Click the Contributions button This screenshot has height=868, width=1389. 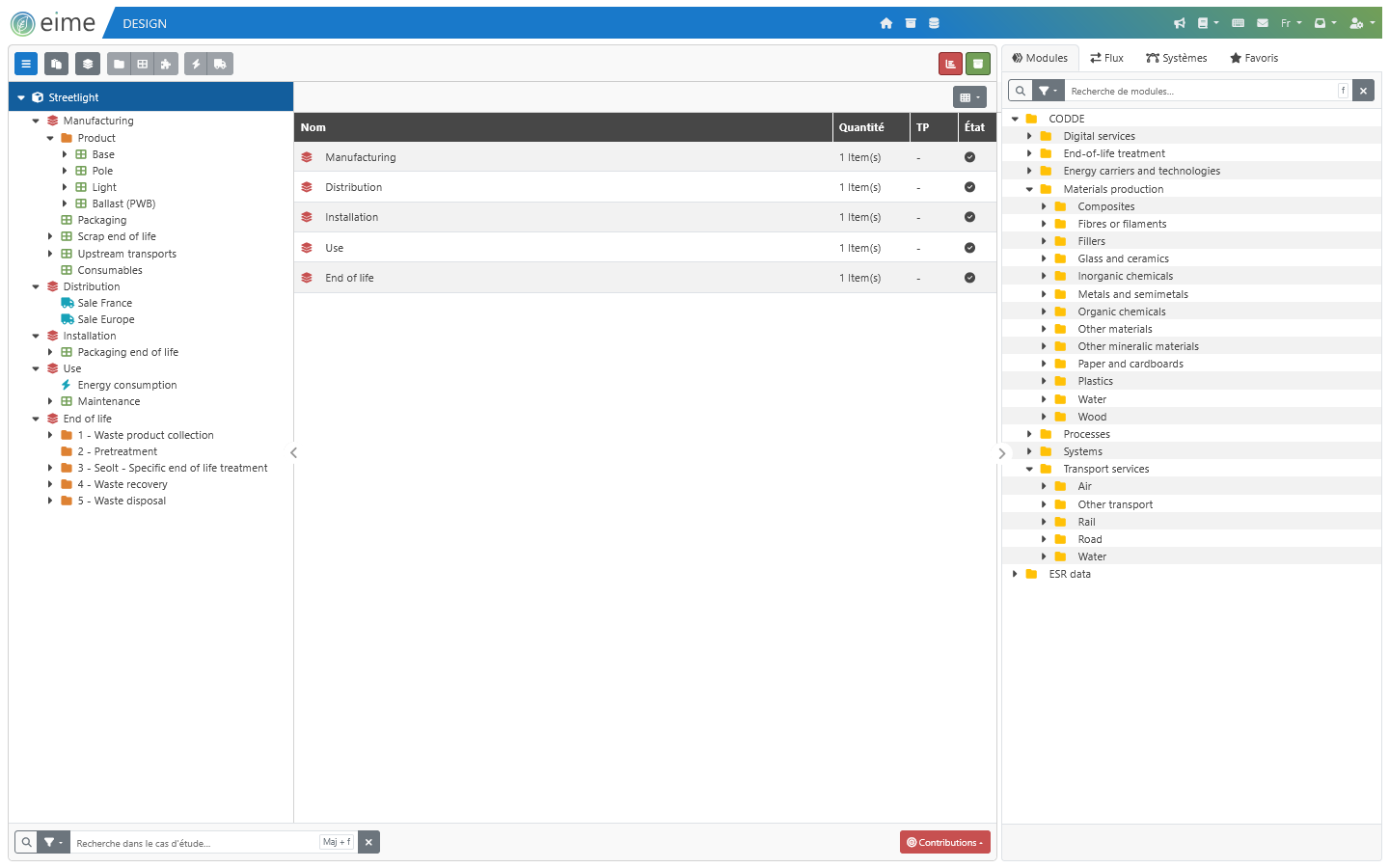[x=945, y=842]
